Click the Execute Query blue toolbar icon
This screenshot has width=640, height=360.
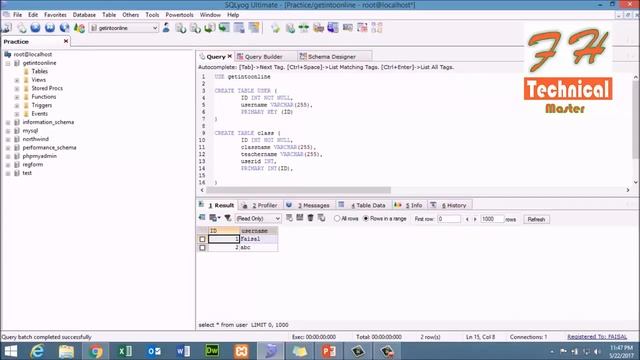pos(36,28)
